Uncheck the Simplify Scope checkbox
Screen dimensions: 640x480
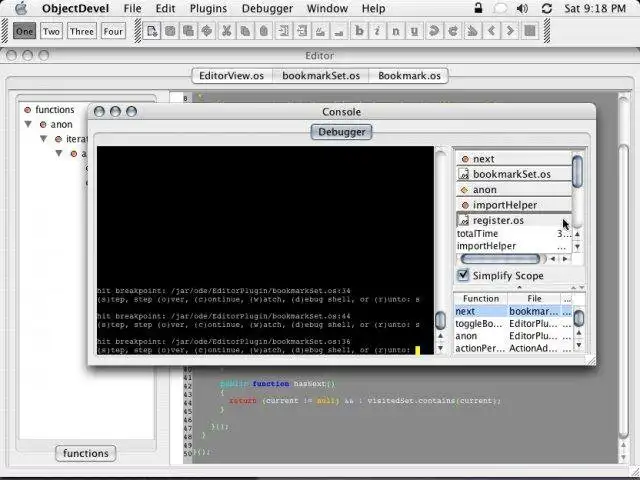pos(463,275)
